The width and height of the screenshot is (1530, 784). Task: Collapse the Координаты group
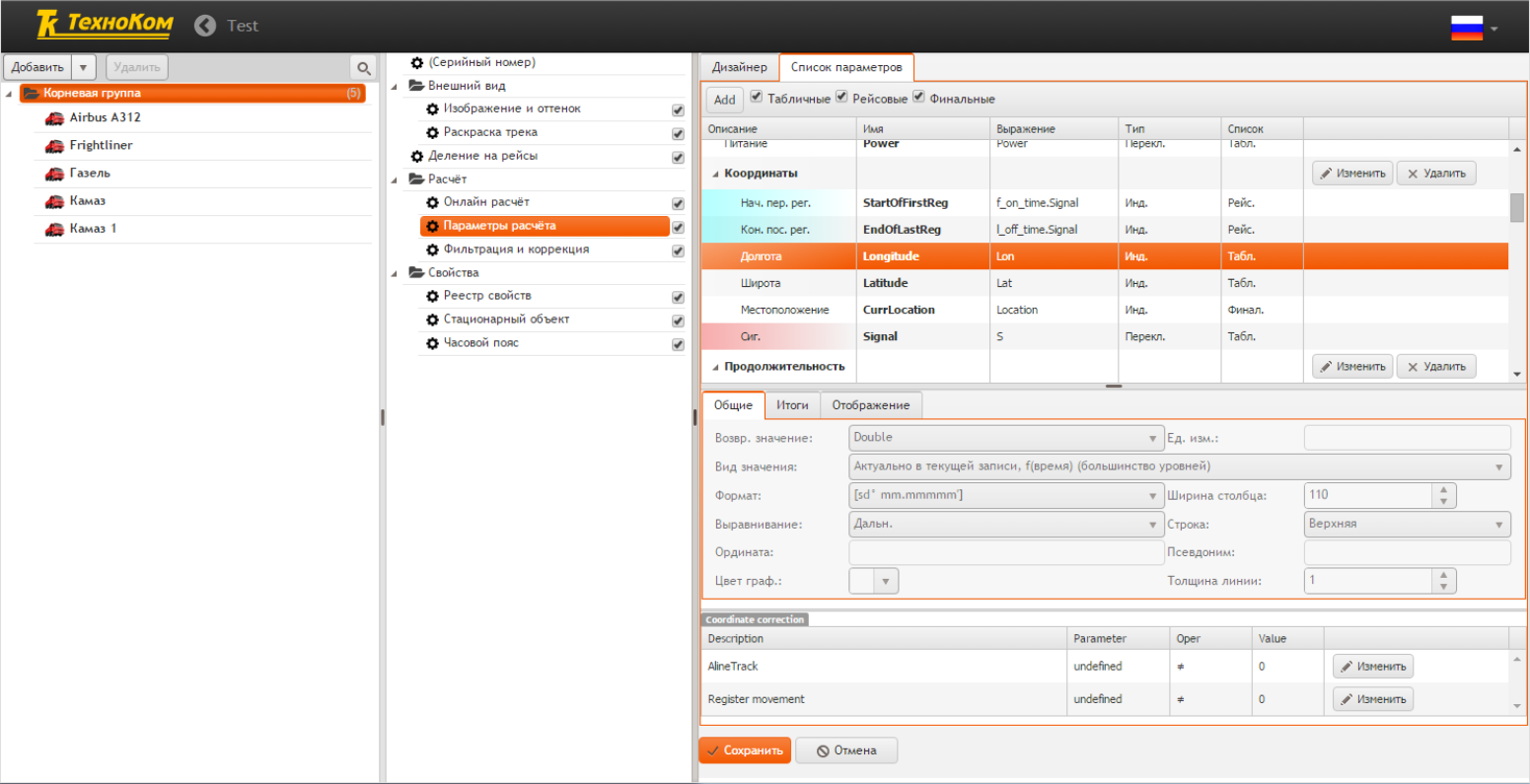pyautogui.click(x=715, y=174)
